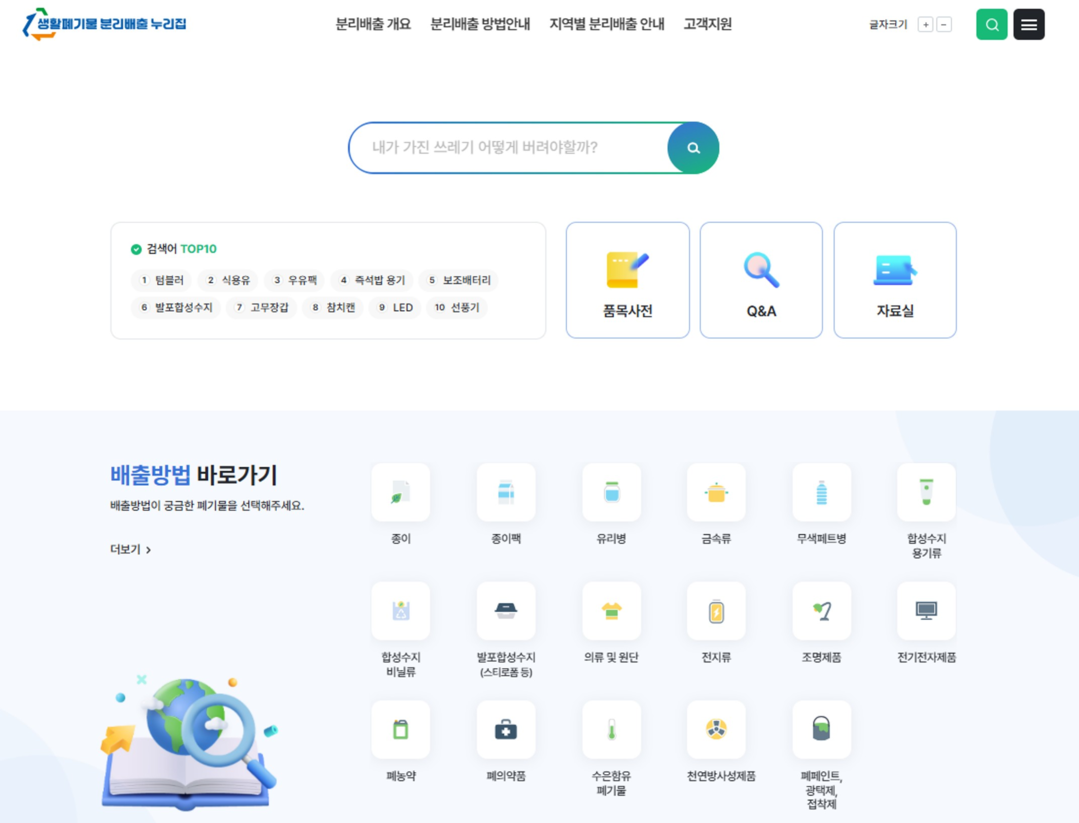1079x823 pixels.
Task: Decrease font size with minus button
Action: click(x=944, y=25)
